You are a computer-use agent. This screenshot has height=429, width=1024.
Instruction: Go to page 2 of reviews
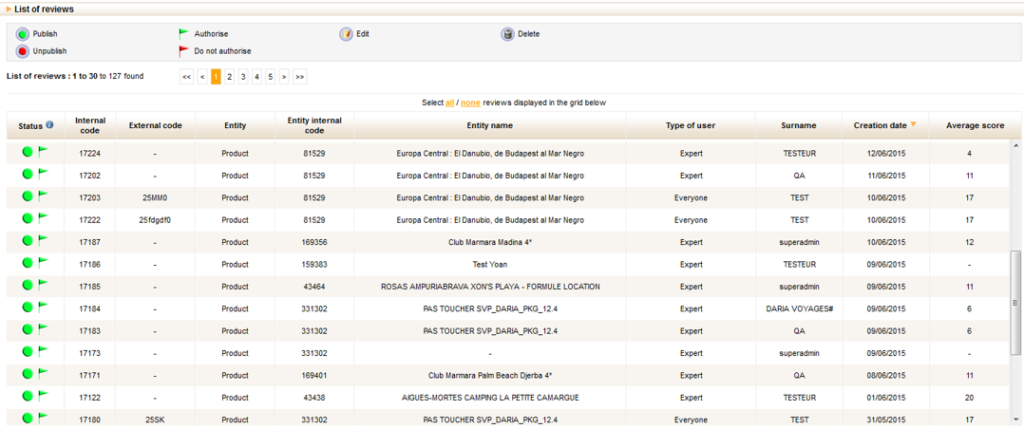(x=229, y=76)
